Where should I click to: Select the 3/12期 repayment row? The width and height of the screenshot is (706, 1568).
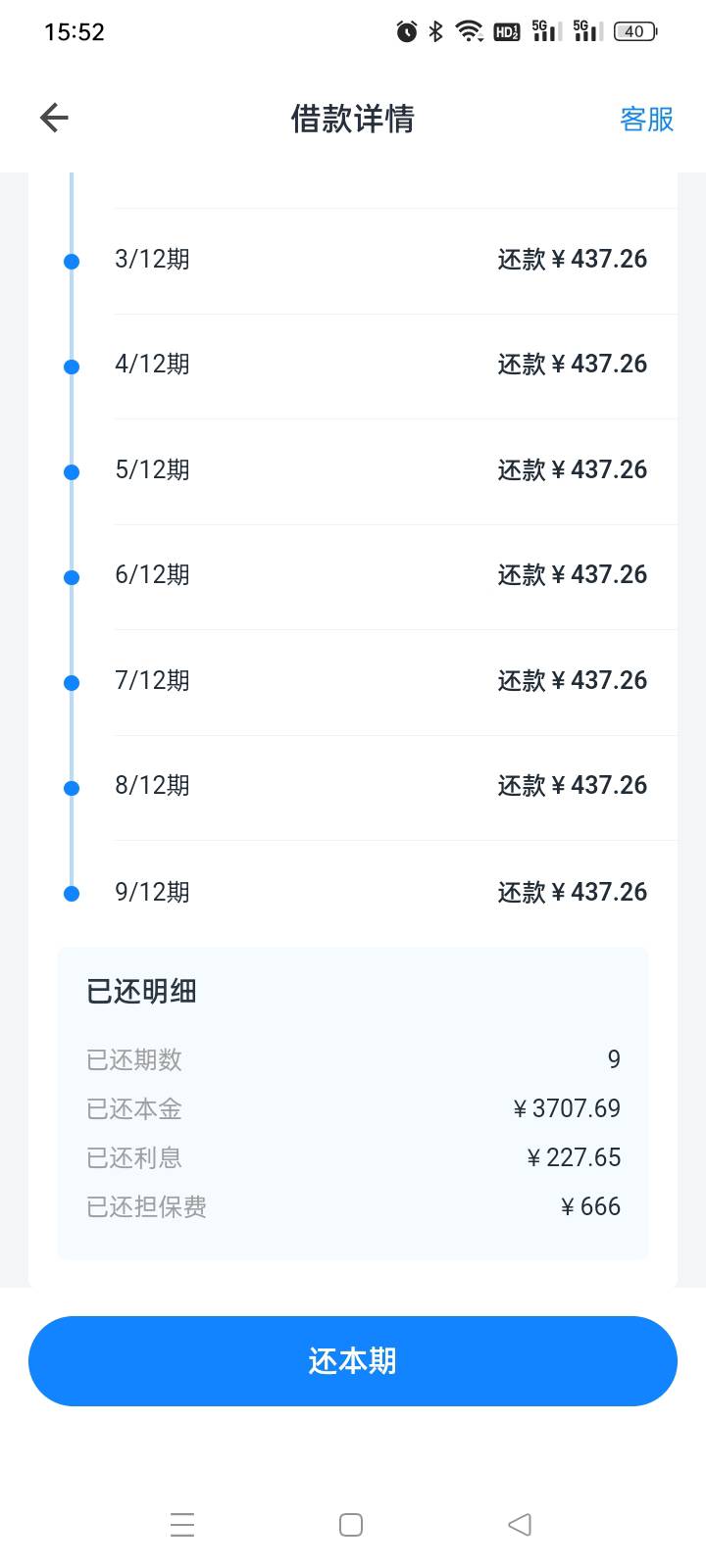(x=380, y=260)
